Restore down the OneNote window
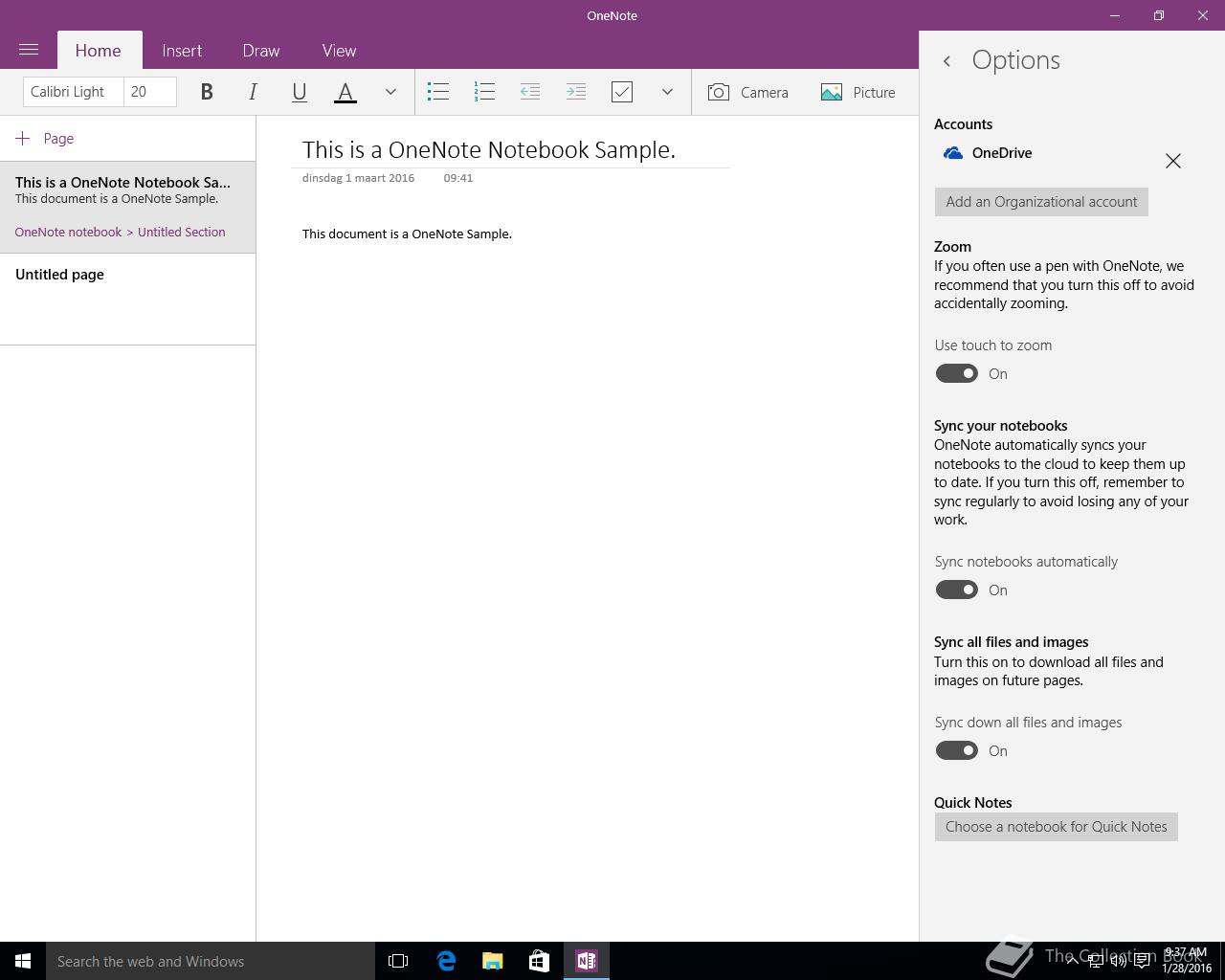The height and width of the screenshot is (980, 1225). click(x=1159, y=15)
